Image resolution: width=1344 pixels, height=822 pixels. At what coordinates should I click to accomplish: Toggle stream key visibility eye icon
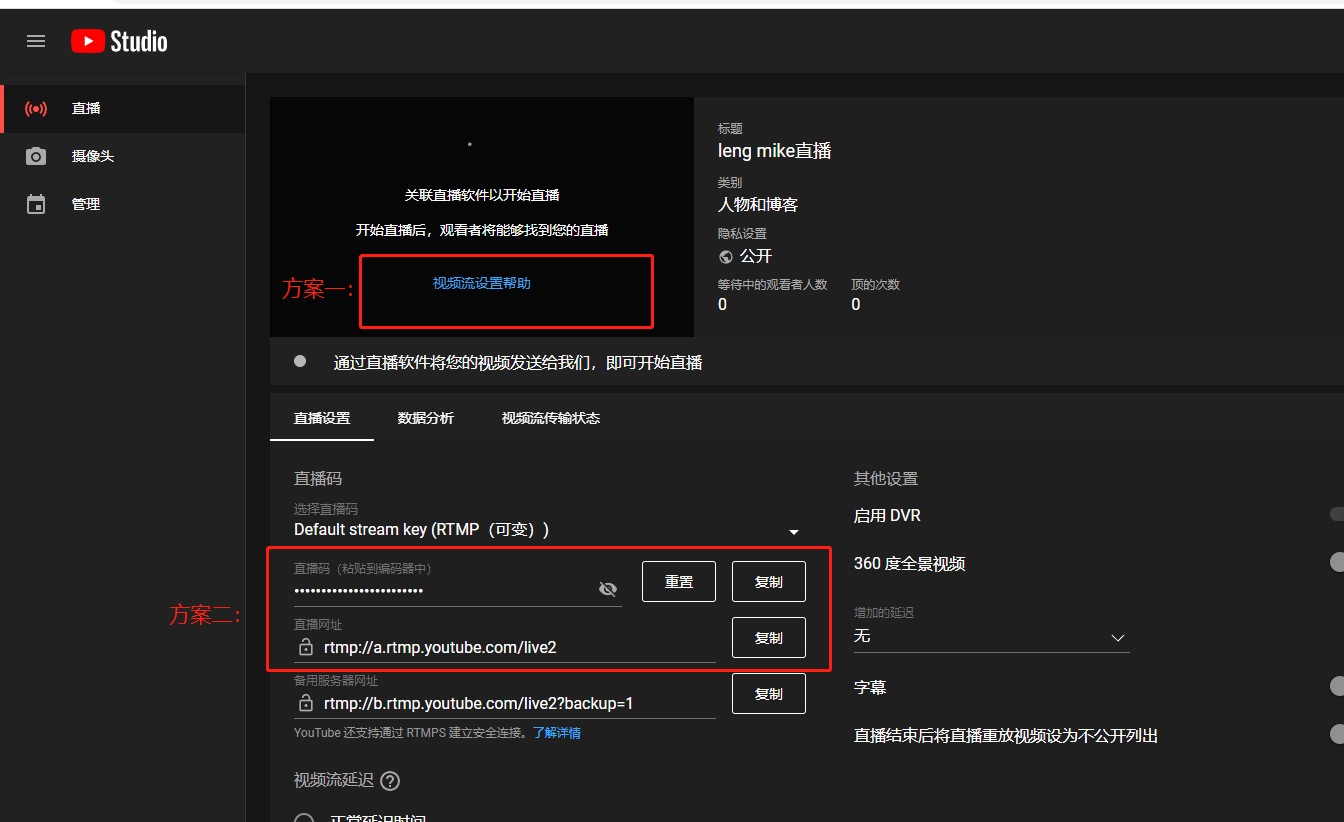point(608,590)
